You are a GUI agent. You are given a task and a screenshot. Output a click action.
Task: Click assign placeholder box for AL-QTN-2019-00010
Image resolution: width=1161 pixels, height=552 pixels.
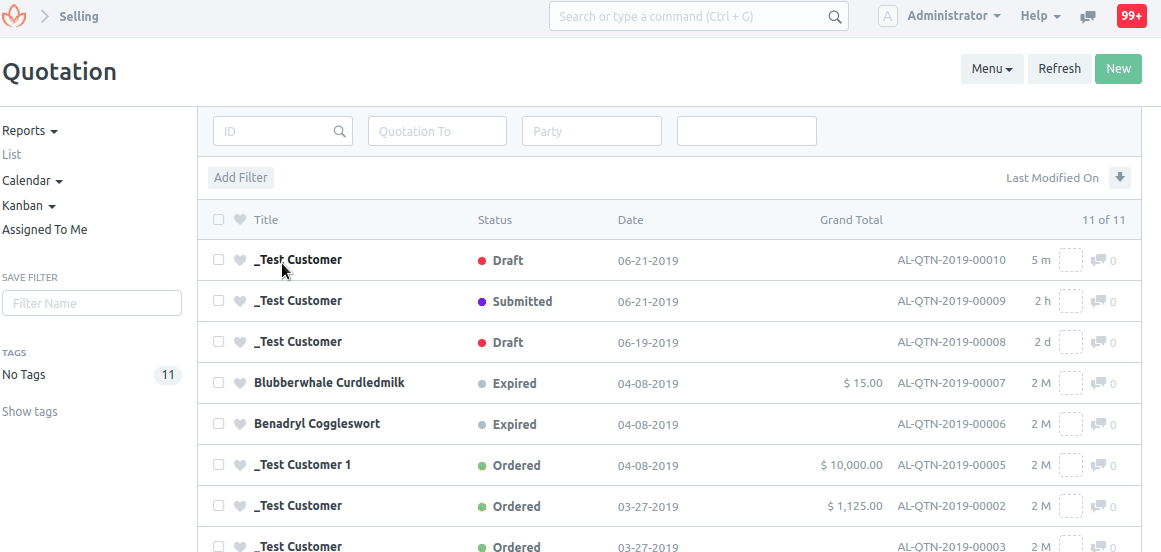click(x=1071, y=260)
